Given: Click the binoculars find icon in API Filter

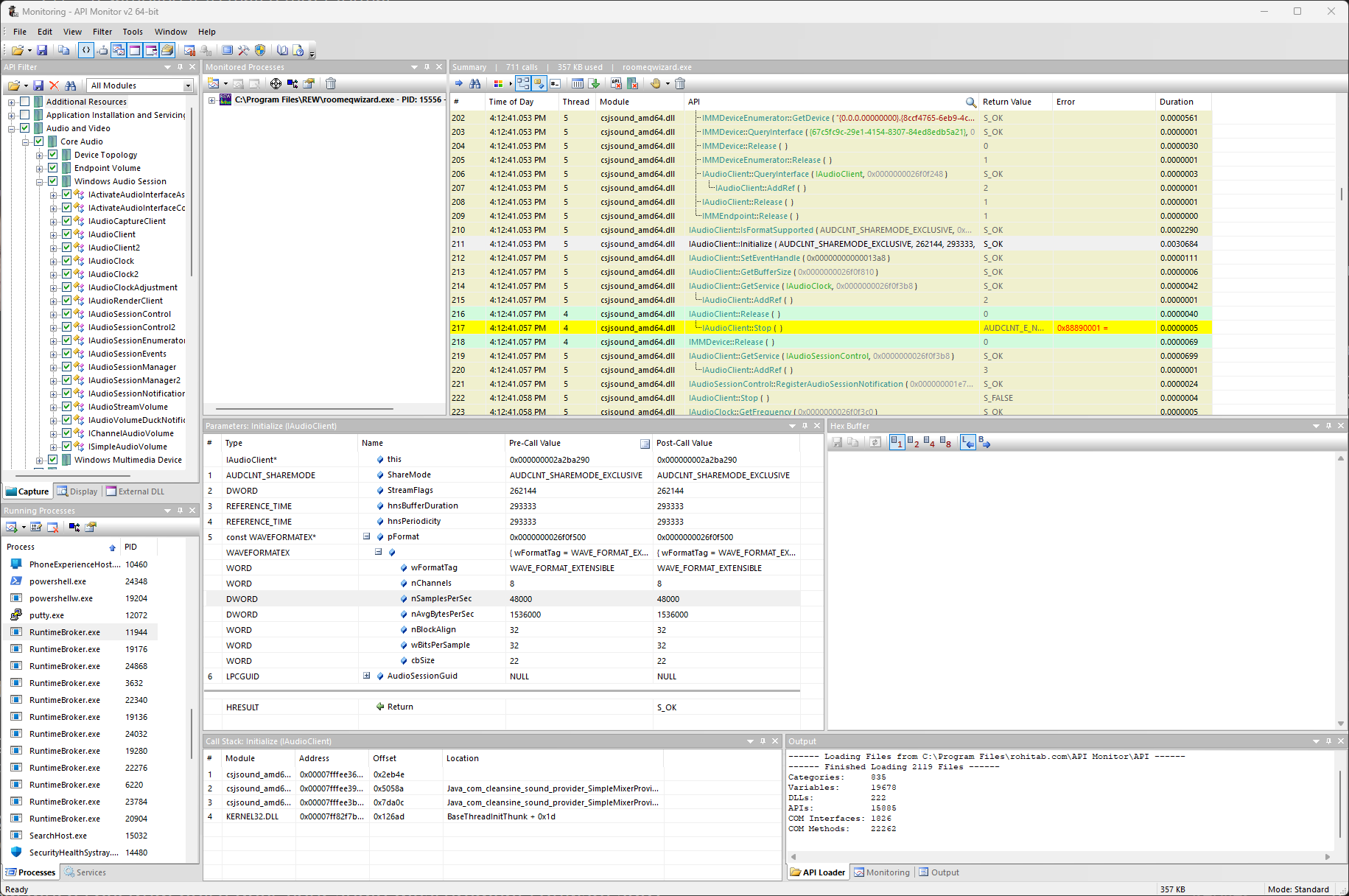Looking at the screenshot, I should tap(71, 85).
